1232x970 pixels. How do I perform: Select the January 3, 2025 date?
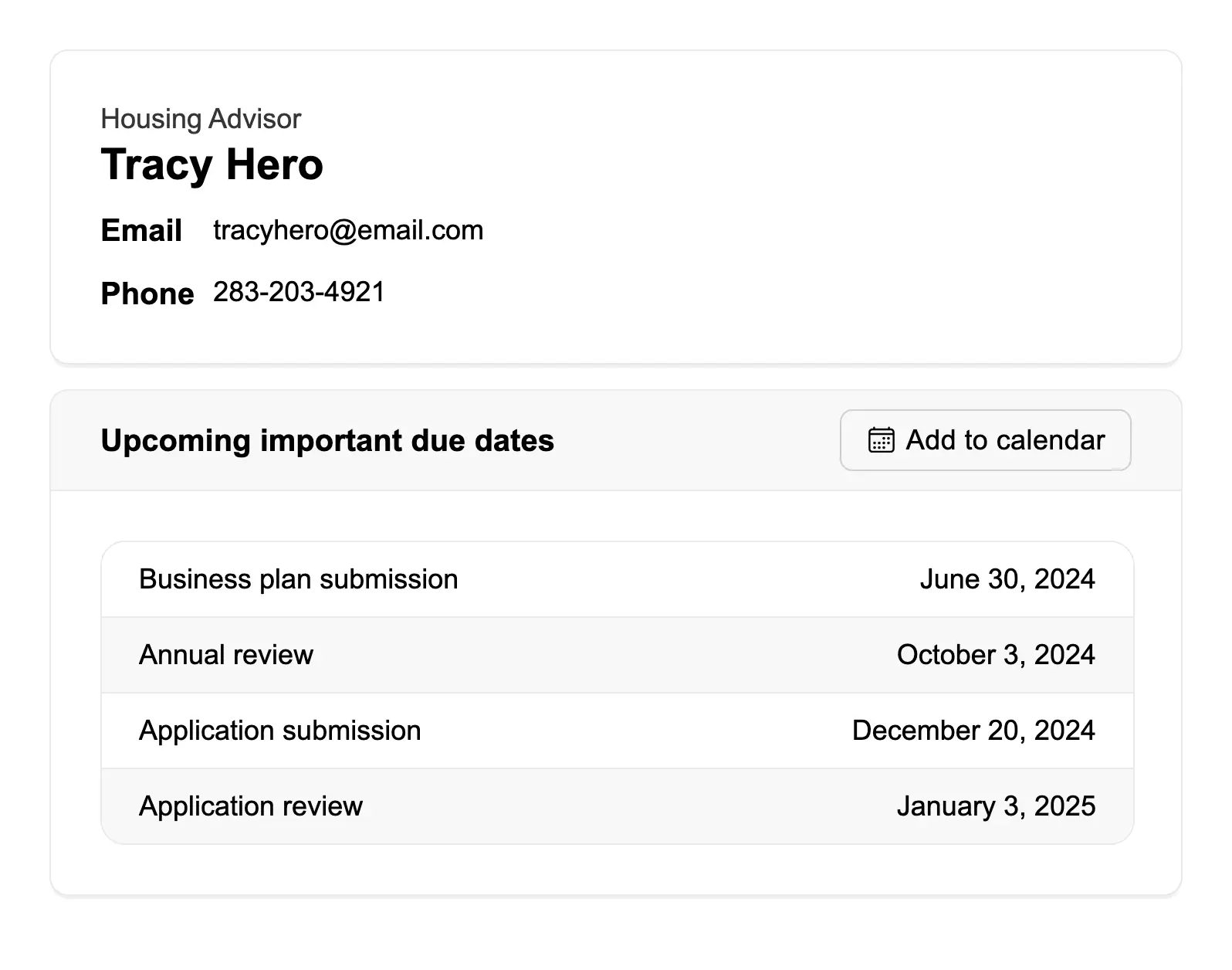(x=995, y=806)
